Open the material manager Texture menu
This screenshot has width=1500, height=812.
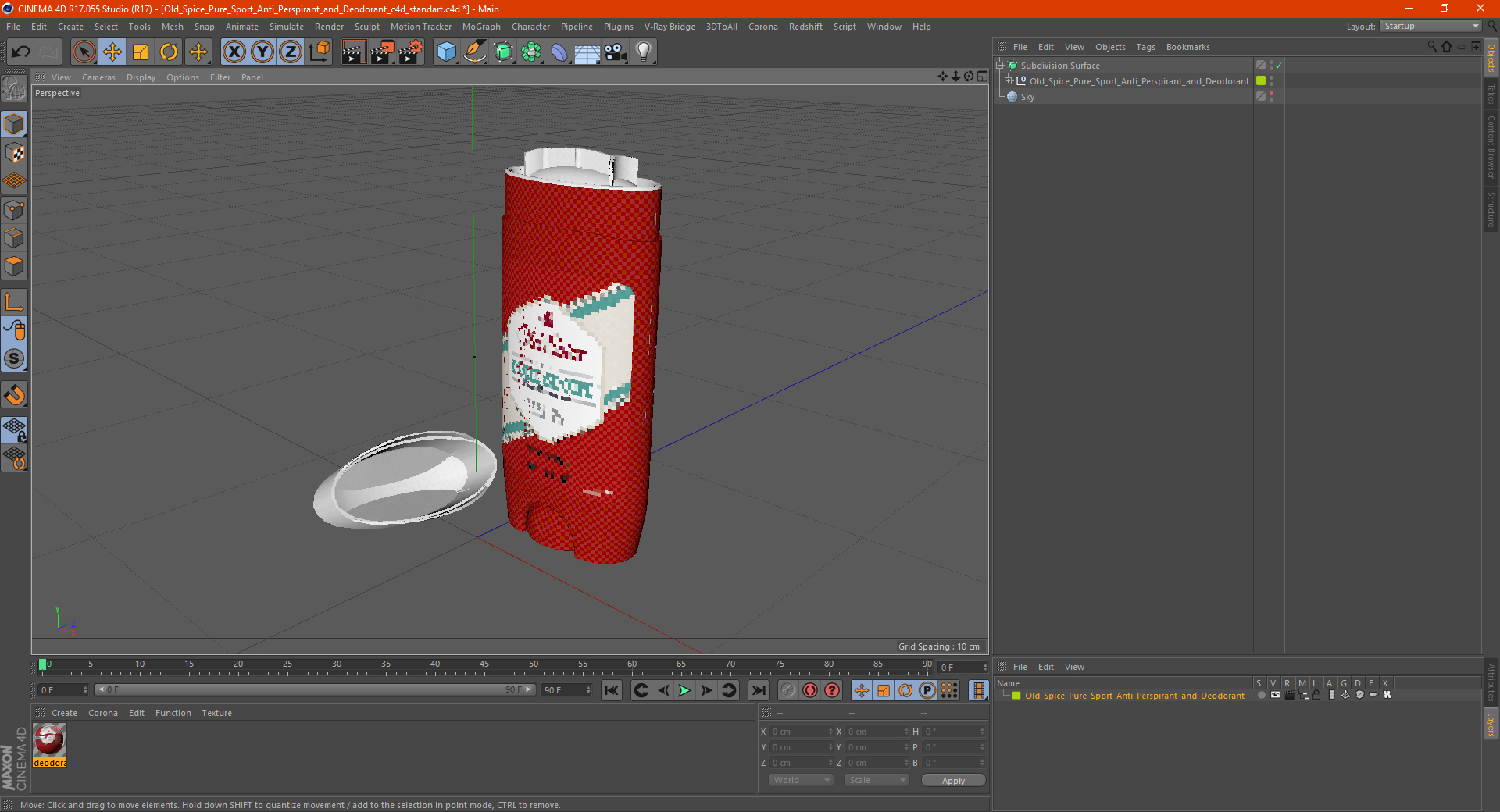pyautogui.click(x=216, y=713)
